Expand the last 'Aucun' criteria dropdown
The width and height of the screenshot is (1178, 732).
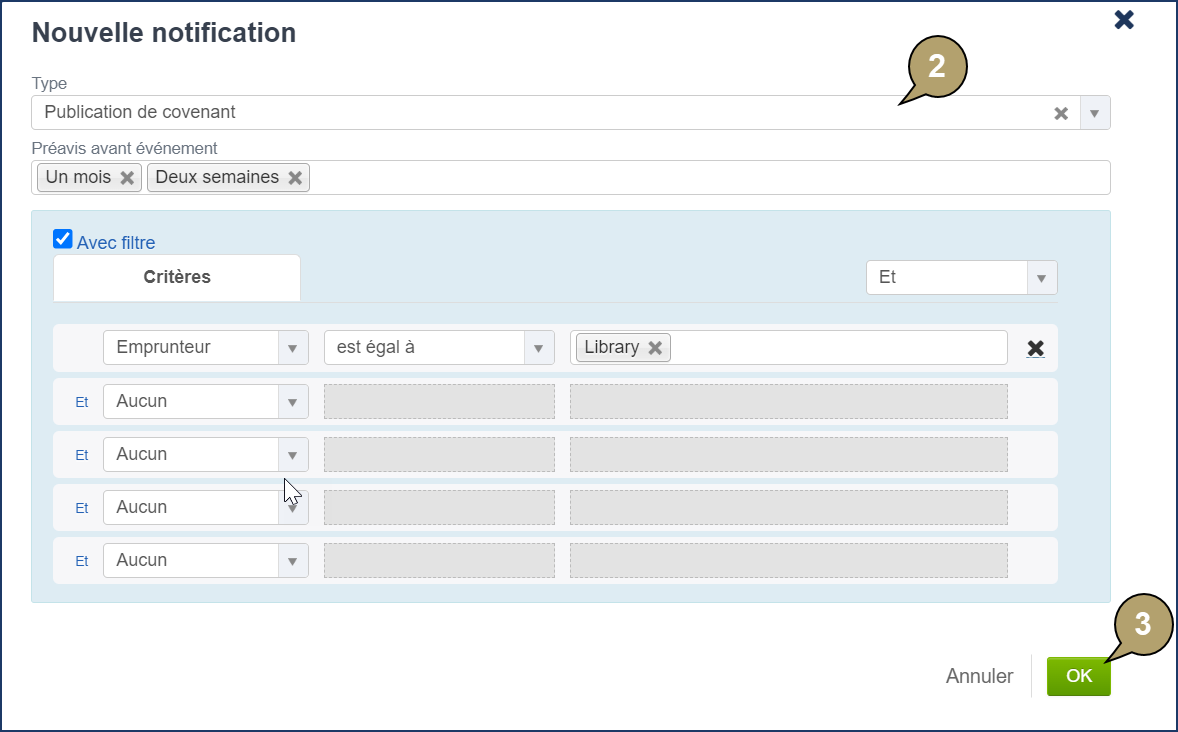(x=292, y=561)
